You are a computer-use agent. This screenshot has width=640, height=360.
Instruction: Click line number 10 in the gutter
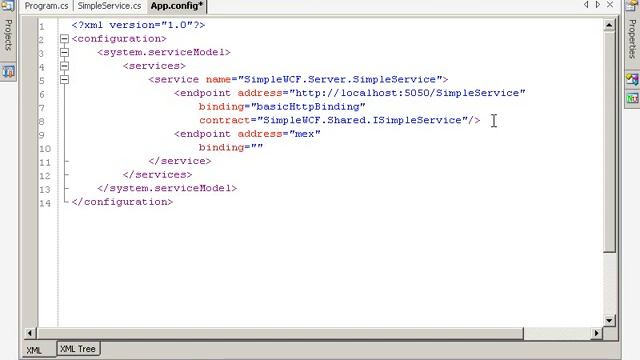[45, 149]
